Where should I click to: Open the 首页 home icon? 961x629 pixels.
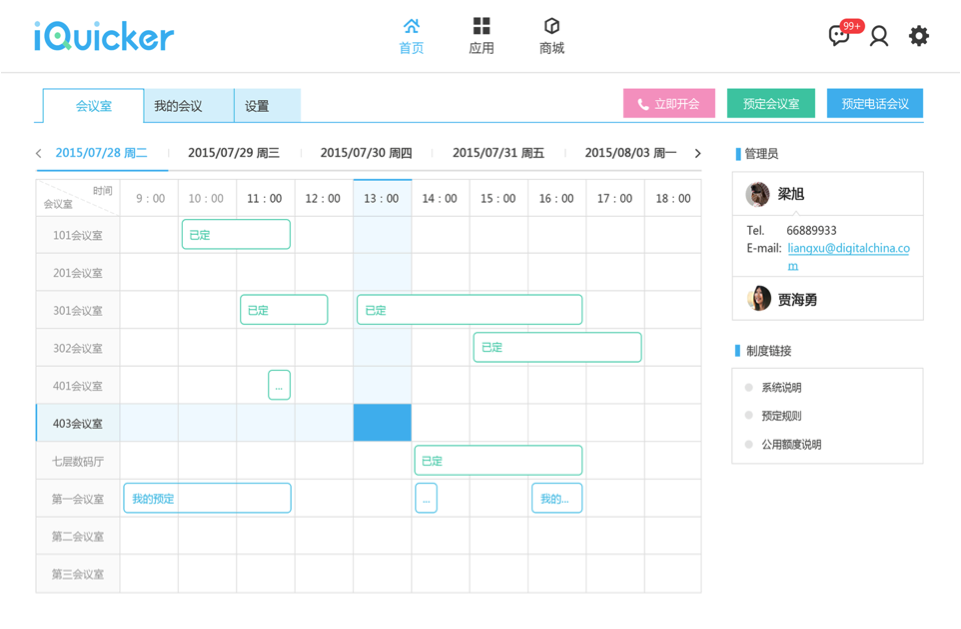411,27
